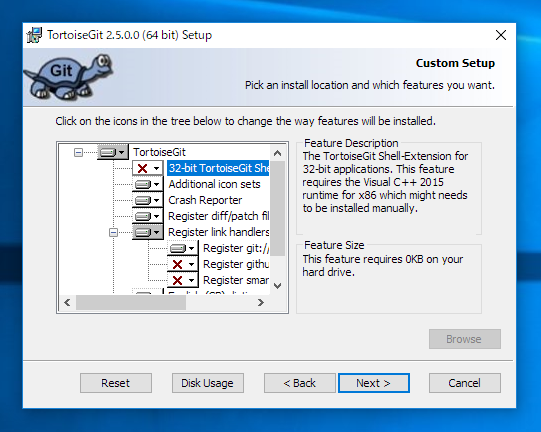Image resolution: width=541 pixels, height=432 pixels.
Task: Click the feature tree scroll down arrow
Action: point(277,286)
